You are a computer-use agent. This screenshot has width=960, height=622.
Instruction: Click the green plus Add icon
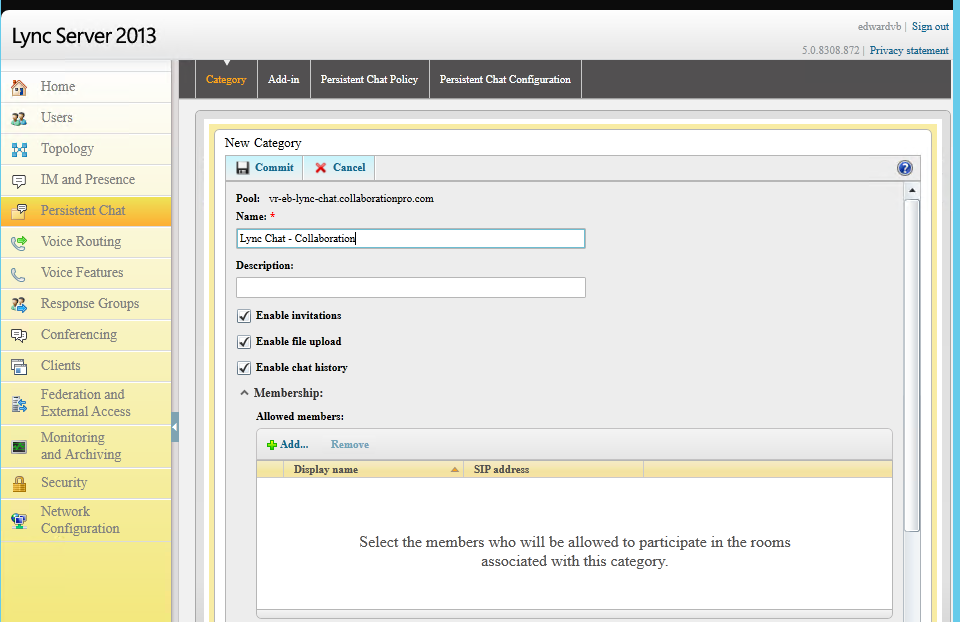(x=272, y=445)
